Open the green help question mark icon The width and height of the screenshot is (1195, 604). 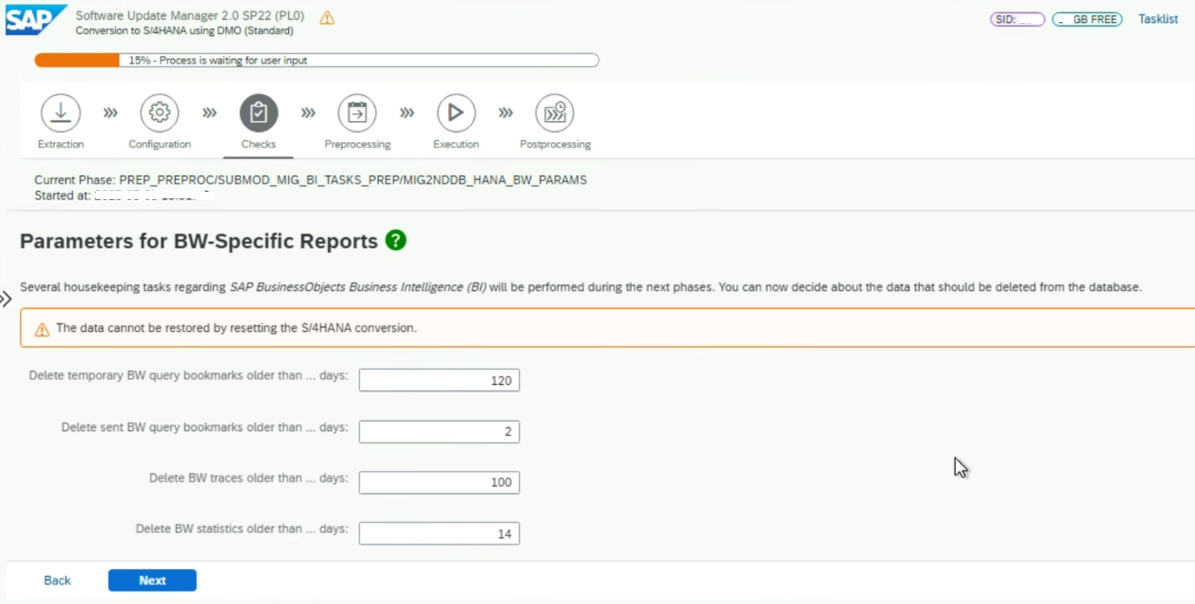tap(396, 241)
